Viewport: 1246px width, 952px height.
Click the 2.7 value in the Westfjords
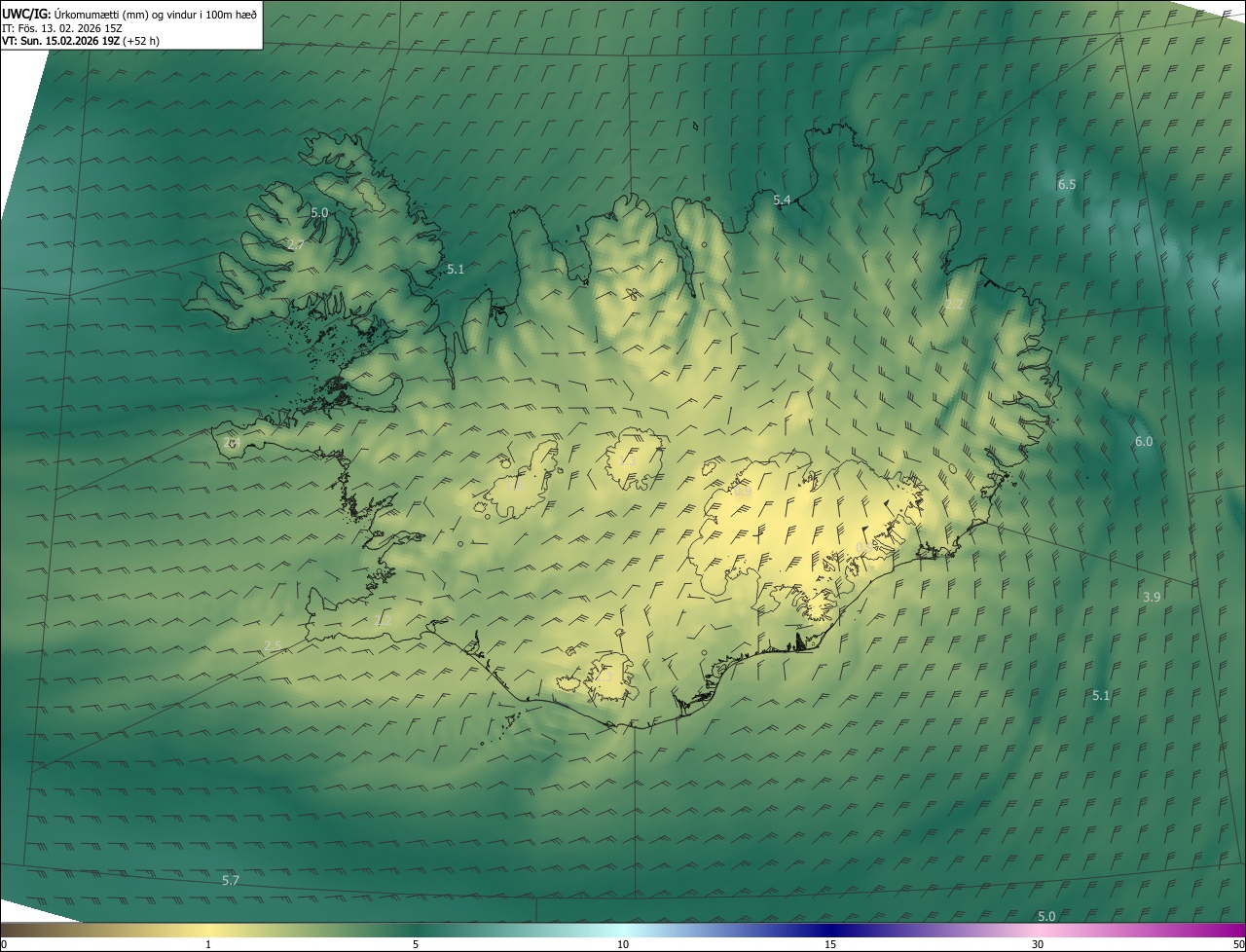click(x=296, y=244)
